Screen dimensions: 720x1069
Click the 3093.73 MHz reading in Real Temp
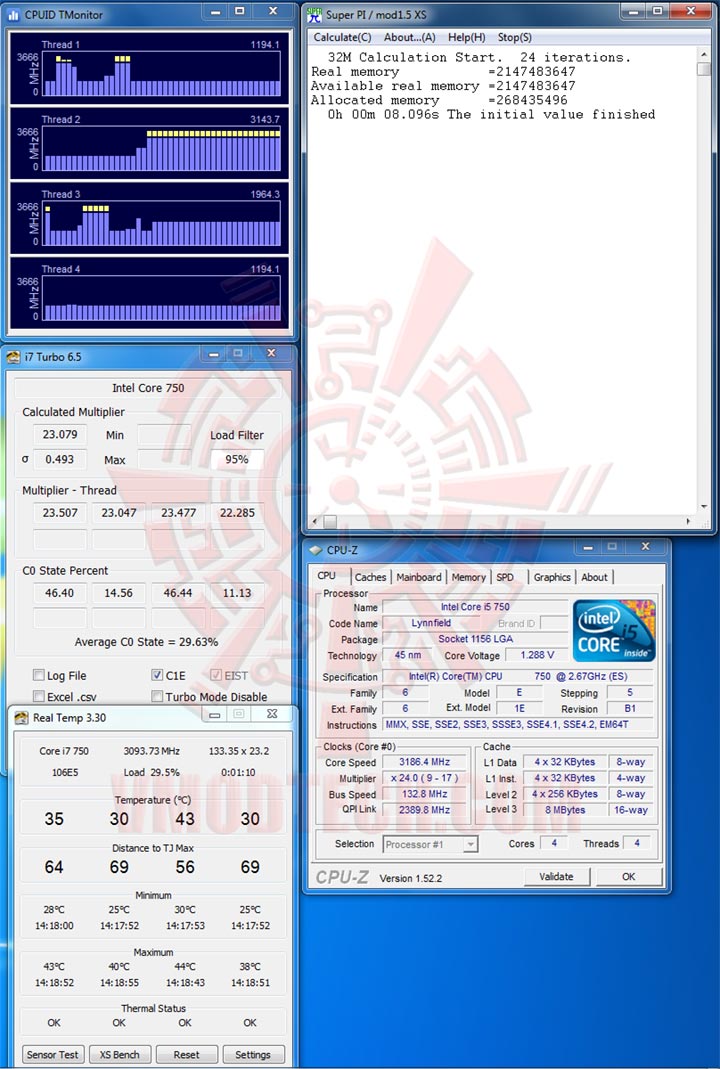151,751
